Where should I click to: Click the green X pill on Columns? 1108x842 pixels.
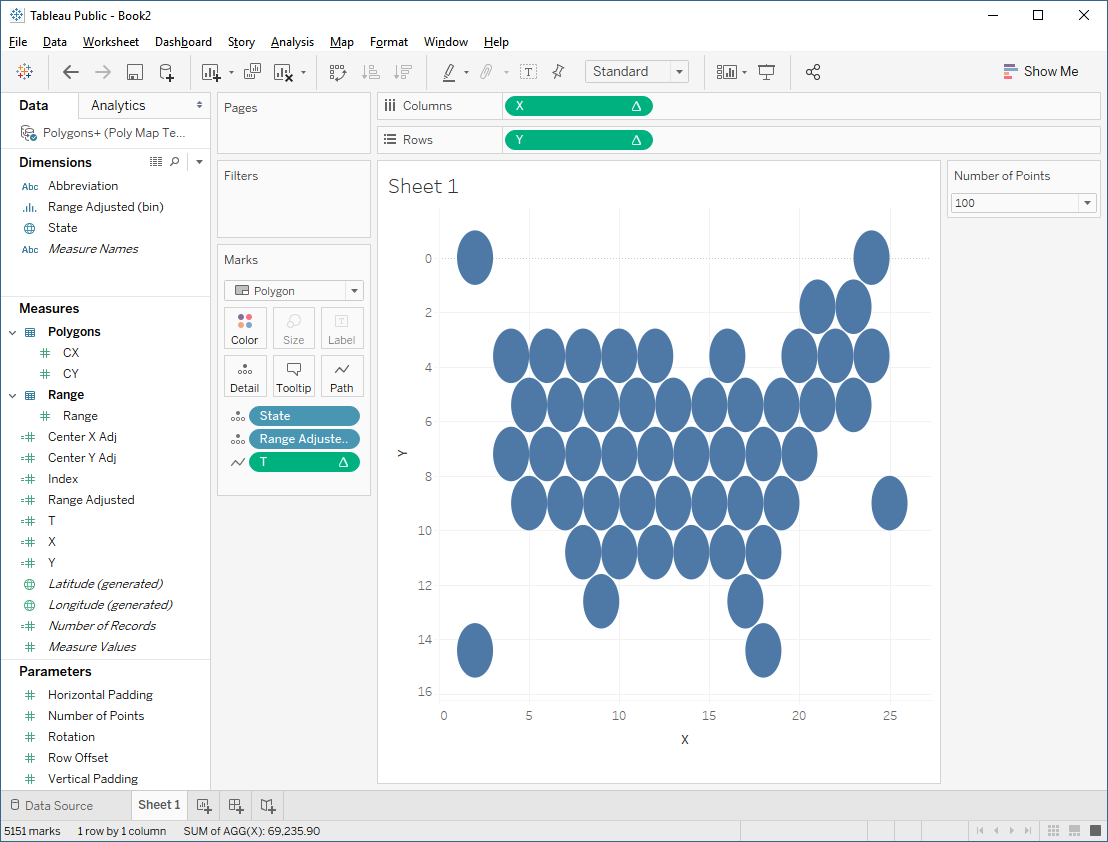pyautogui.click(x=578, y=105)
